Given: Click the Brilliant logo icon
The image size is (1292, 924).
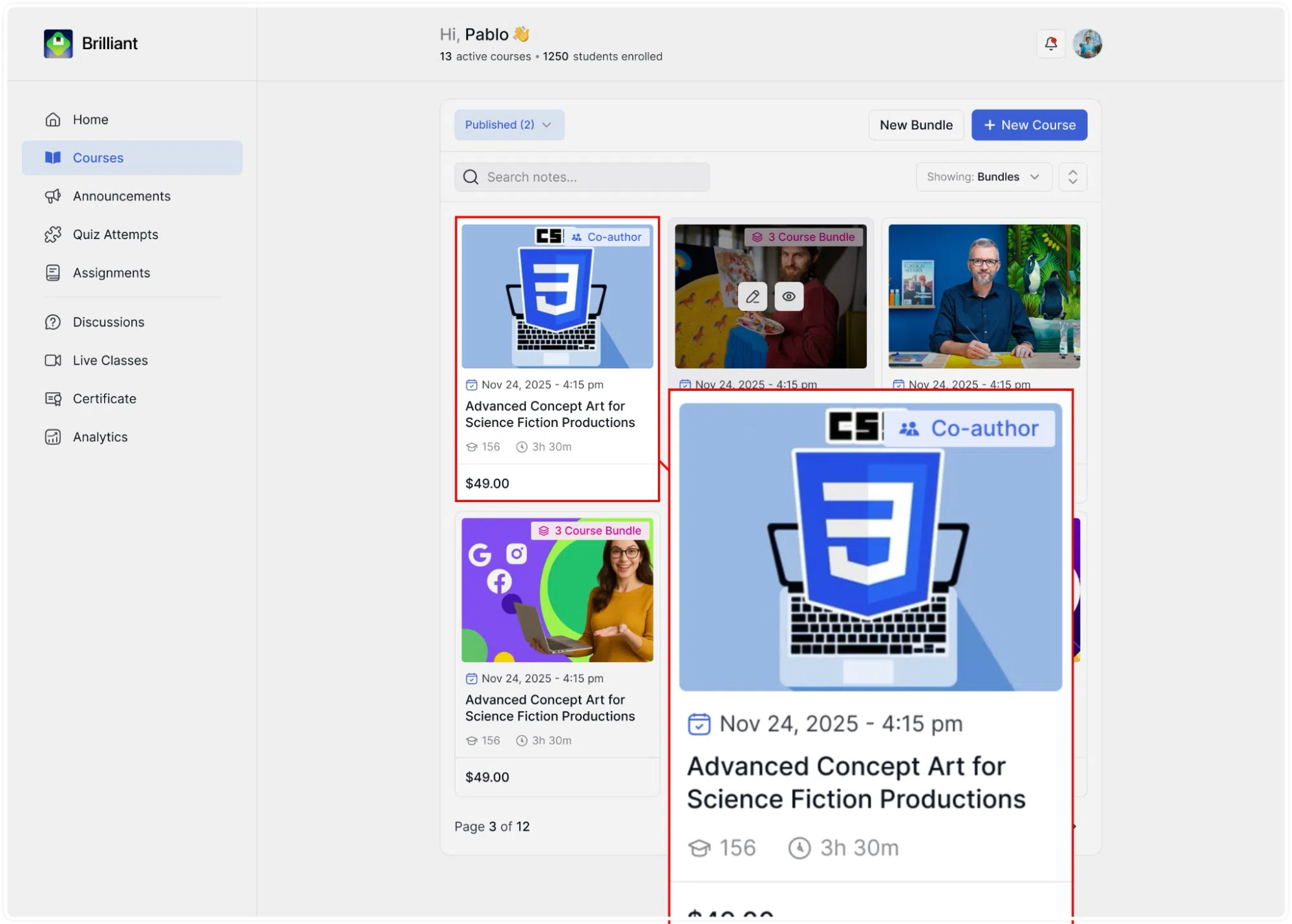Looking at the screenshot, I should click(x=58, y=43).
